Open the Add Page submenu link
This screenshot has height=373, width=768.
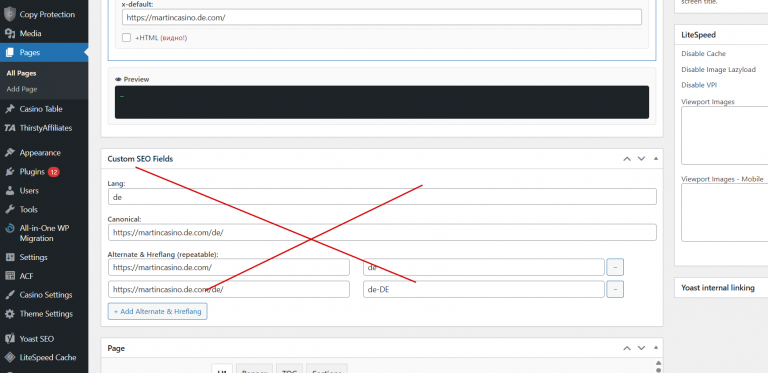coord(22,89)
